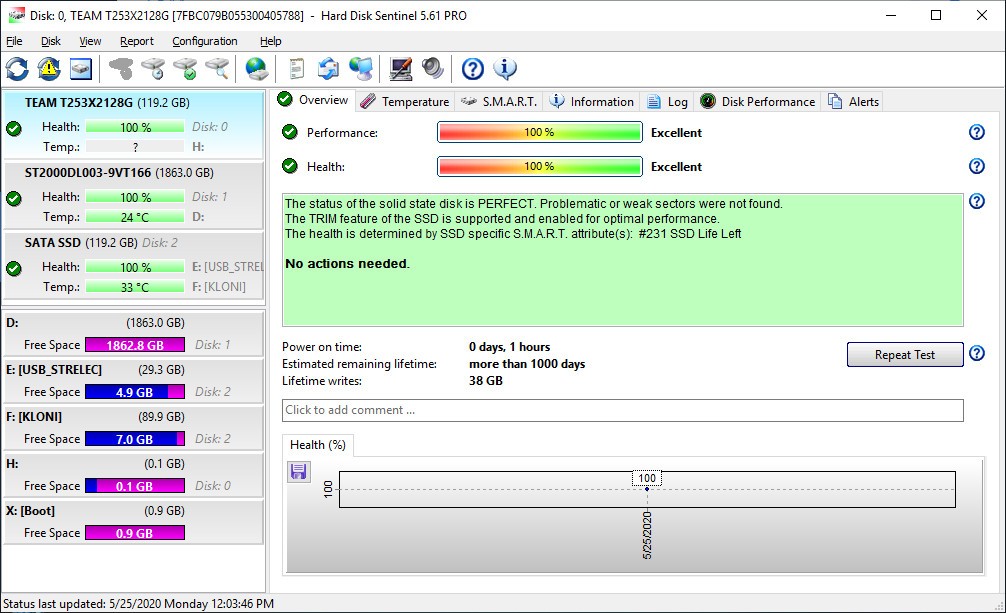Open the report notepad icon in toolbar

click(296, 69)
